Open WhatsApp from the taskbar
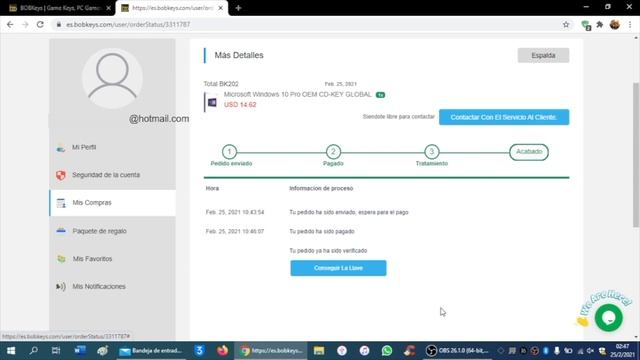 click(x=387, y=350)
